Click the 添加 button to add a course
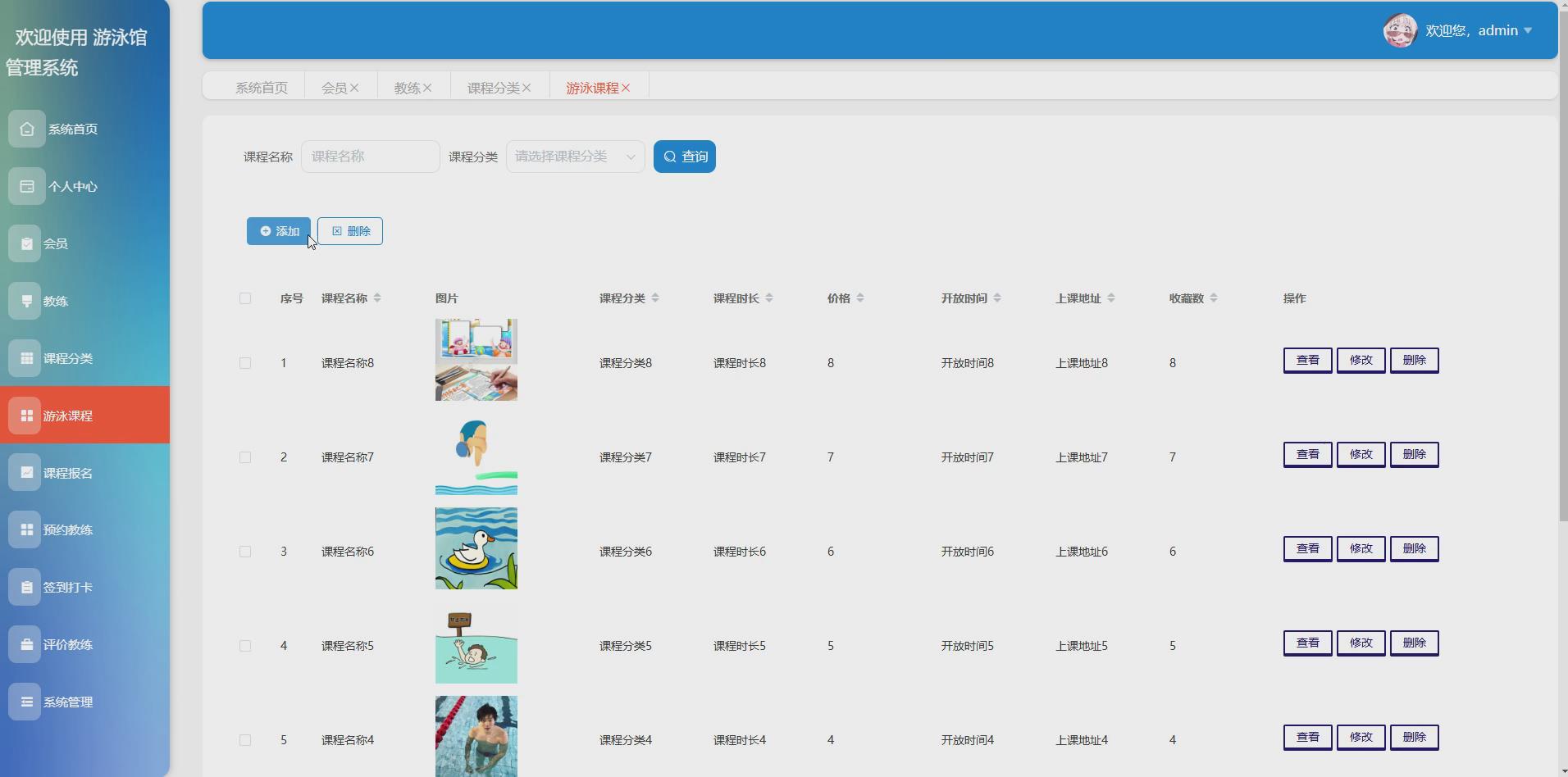Viewport: 1568px width, 777px height. 278,230
